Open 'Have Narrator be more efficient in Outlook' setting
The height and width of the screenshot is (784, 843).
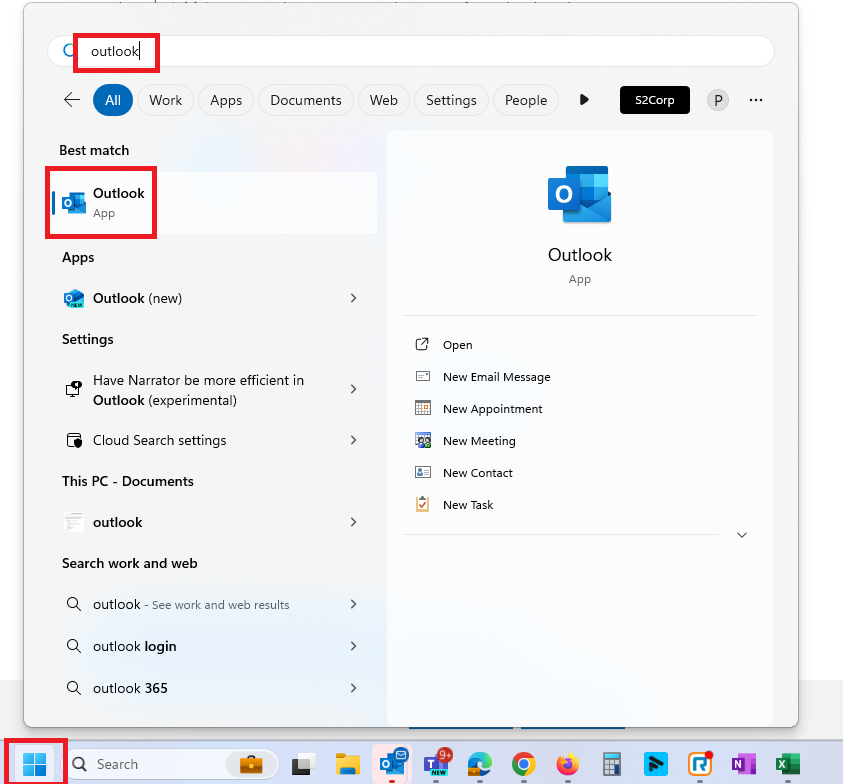click(x=210, y=390)
